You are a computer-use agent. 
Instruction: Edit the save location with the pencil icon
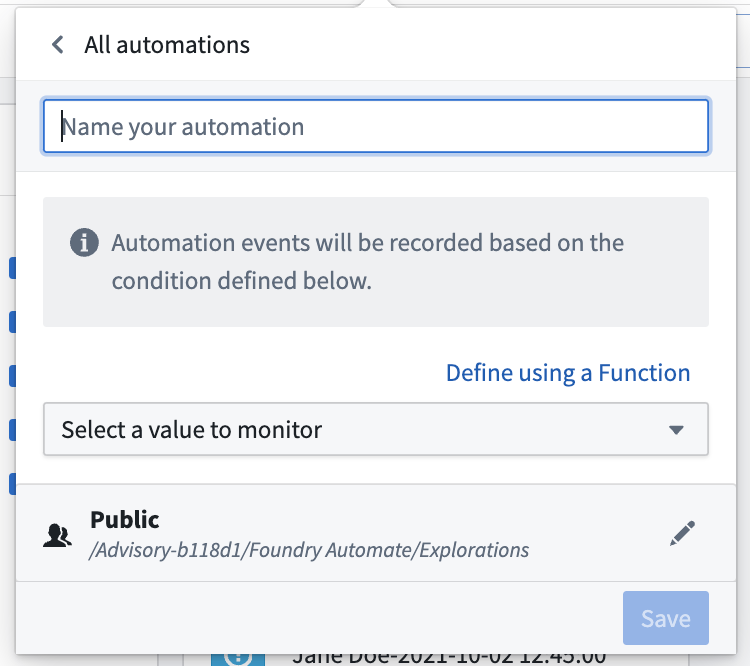pyautogui.click(x=682, y=533)
